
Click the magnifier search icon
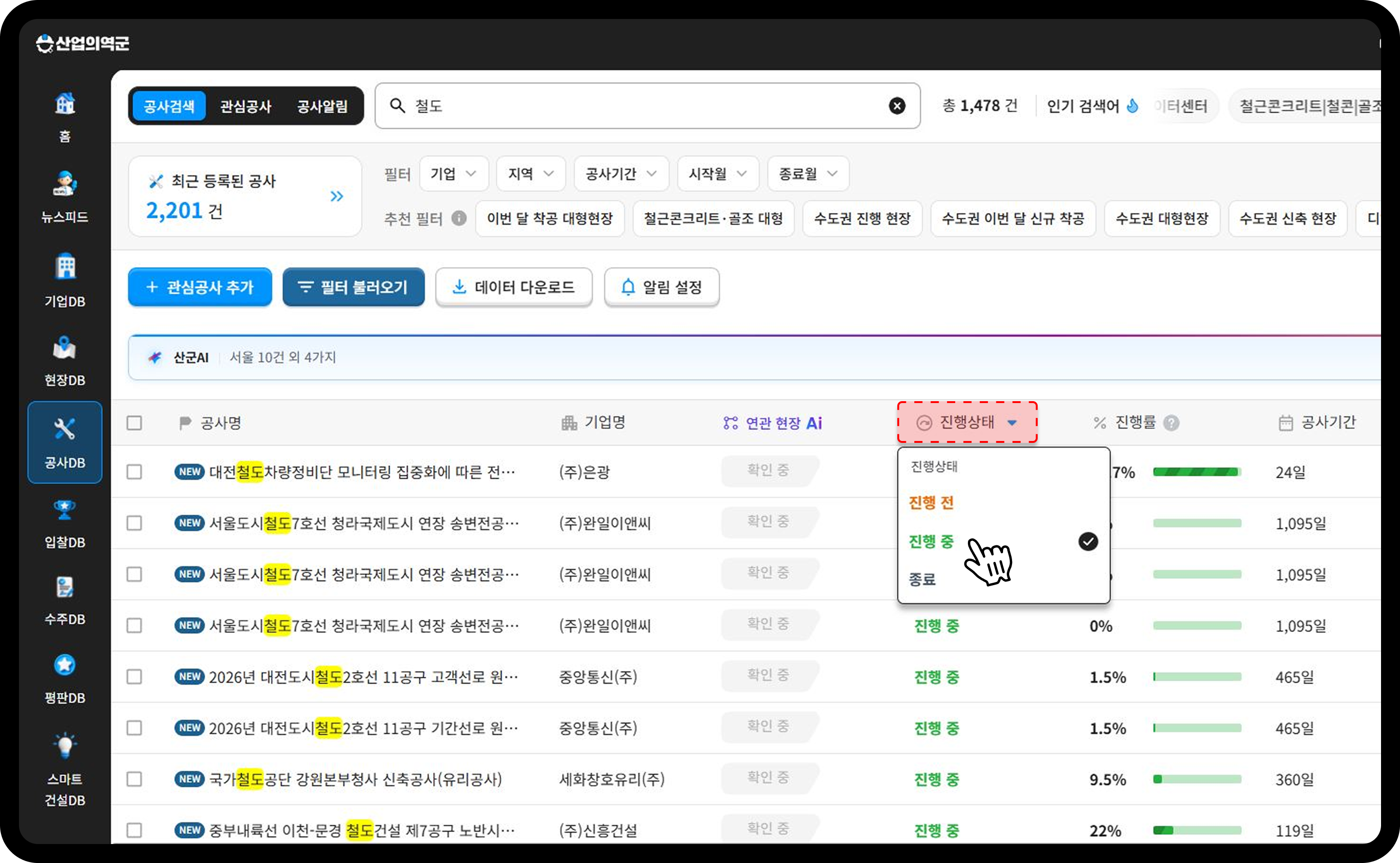click(x=397, y=106)
